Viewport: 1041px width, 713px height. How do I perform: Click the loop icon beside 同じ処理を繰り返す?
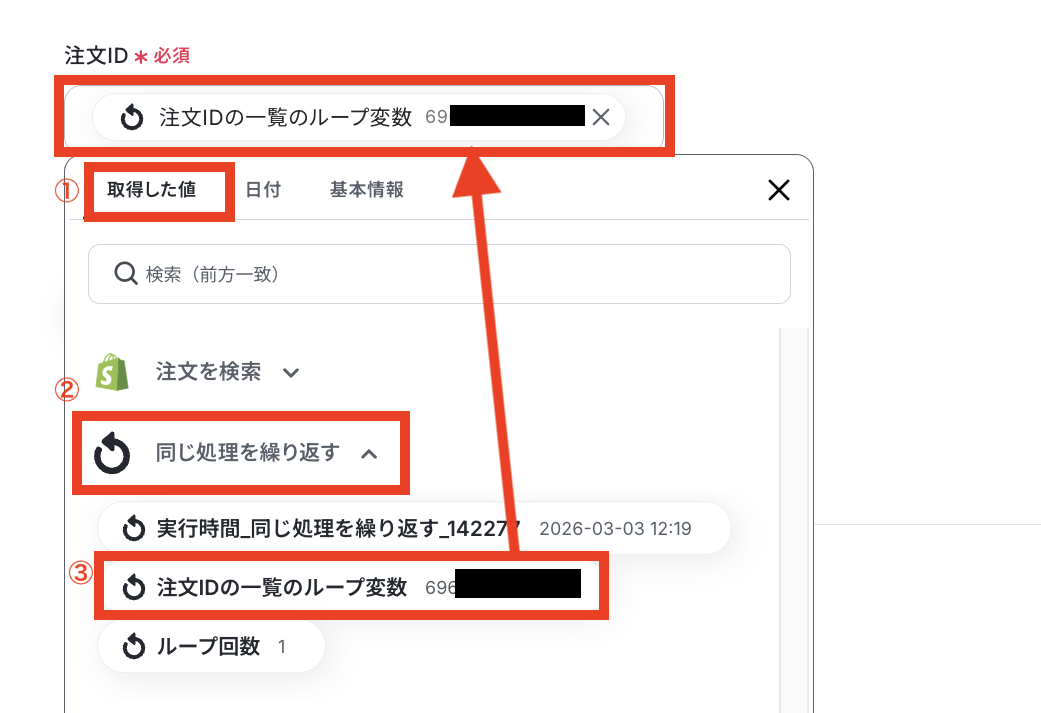click(x=112, y=453)
